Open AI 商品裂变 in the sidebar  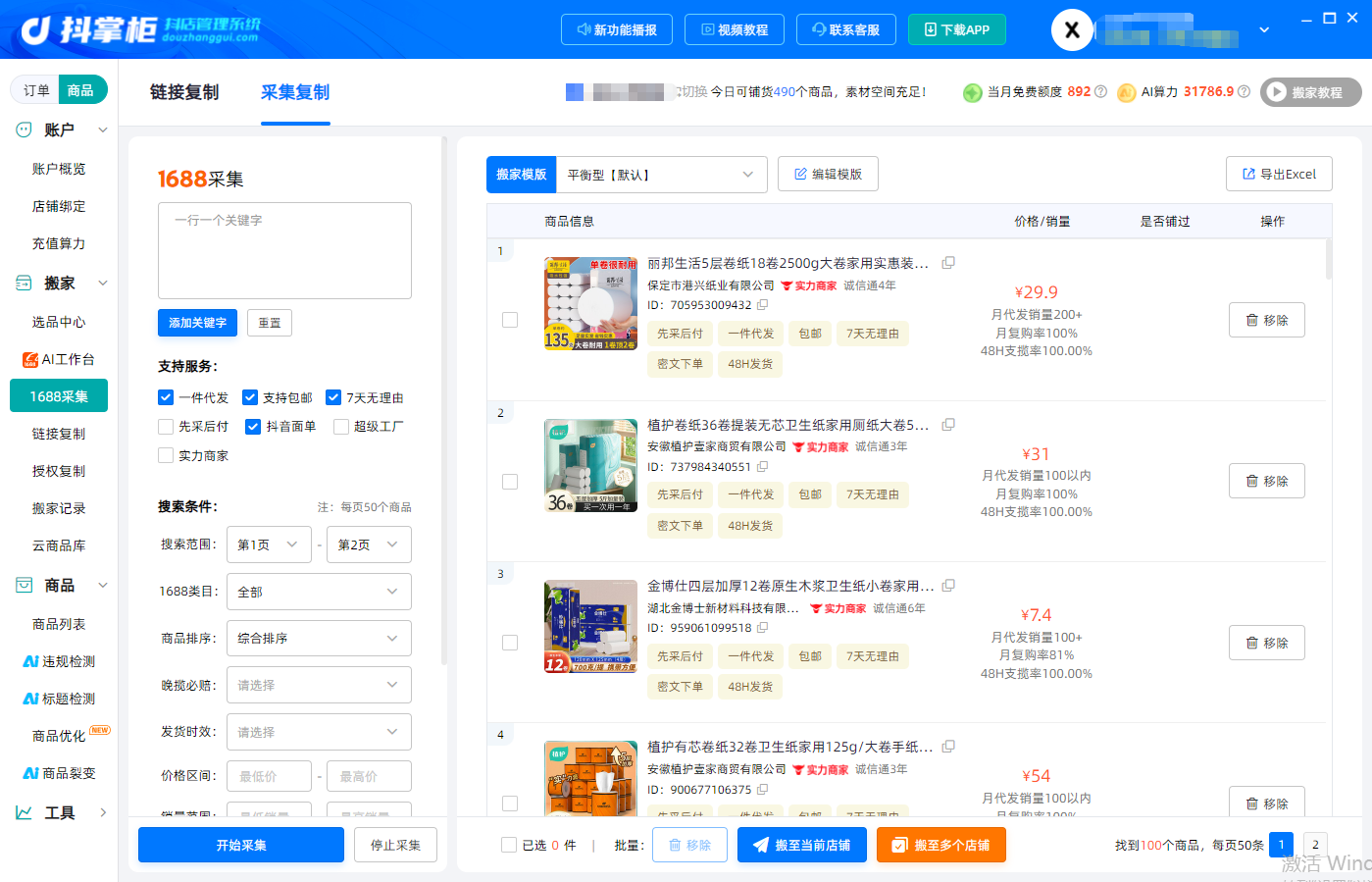point(59,773)
